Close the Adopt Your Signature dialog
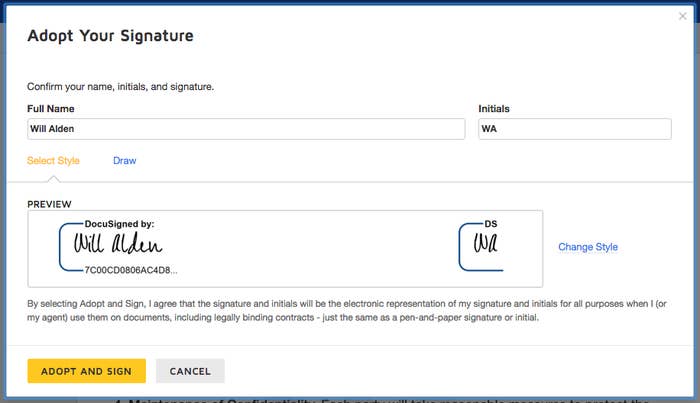Viewport: 700px width, 403px height. [682, 16]
